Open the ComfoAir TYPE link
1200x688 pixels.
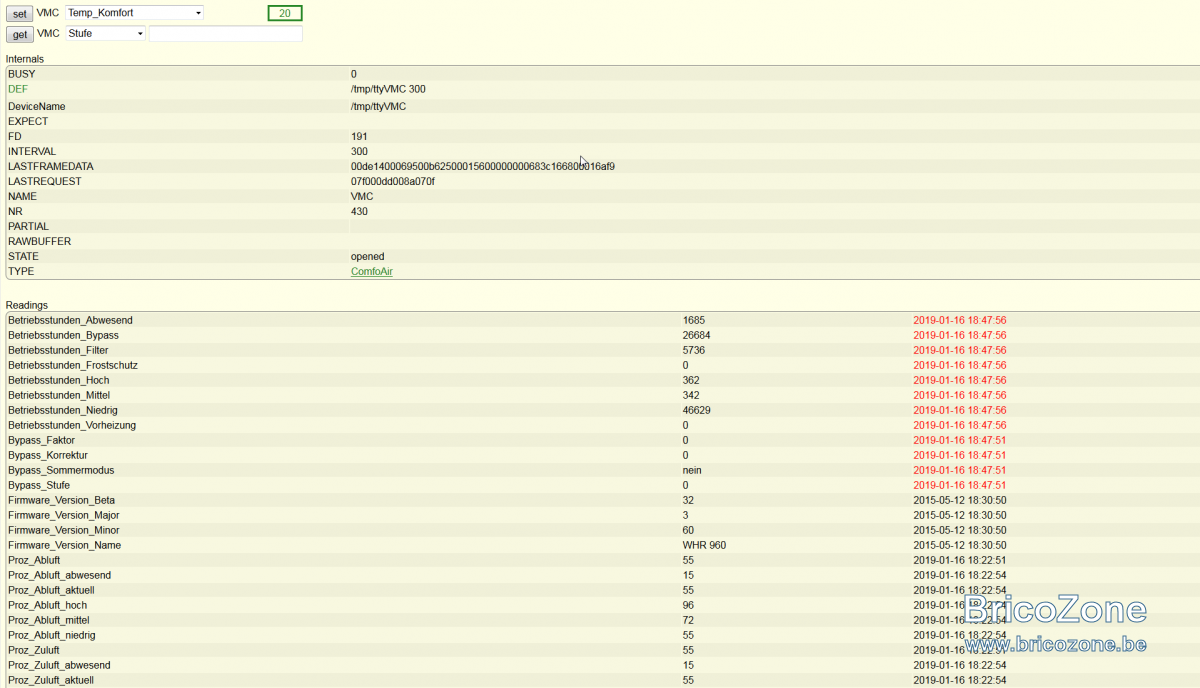[x=372, y=272]
